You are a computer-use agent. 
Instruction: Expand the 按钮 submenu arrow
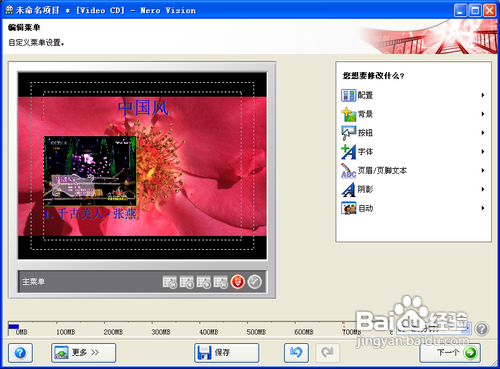pyautogui.click(x=483, y=133)
